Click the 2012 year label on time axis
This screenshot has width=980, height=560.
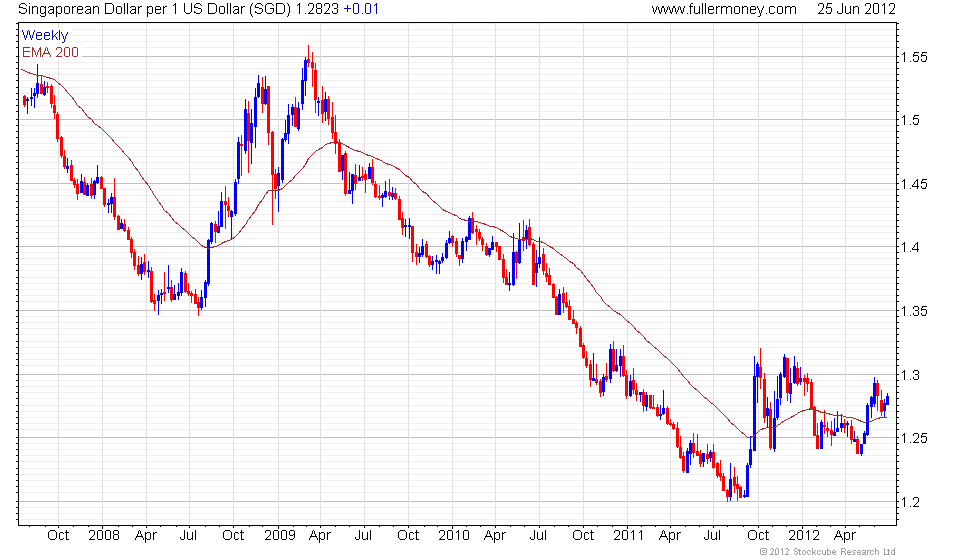(803, 536)
